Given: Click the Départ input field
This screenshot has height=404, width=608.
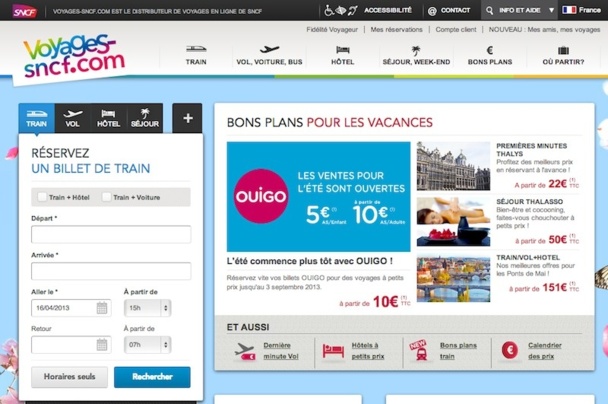Looking at the screenshot, I should (111, 234).
